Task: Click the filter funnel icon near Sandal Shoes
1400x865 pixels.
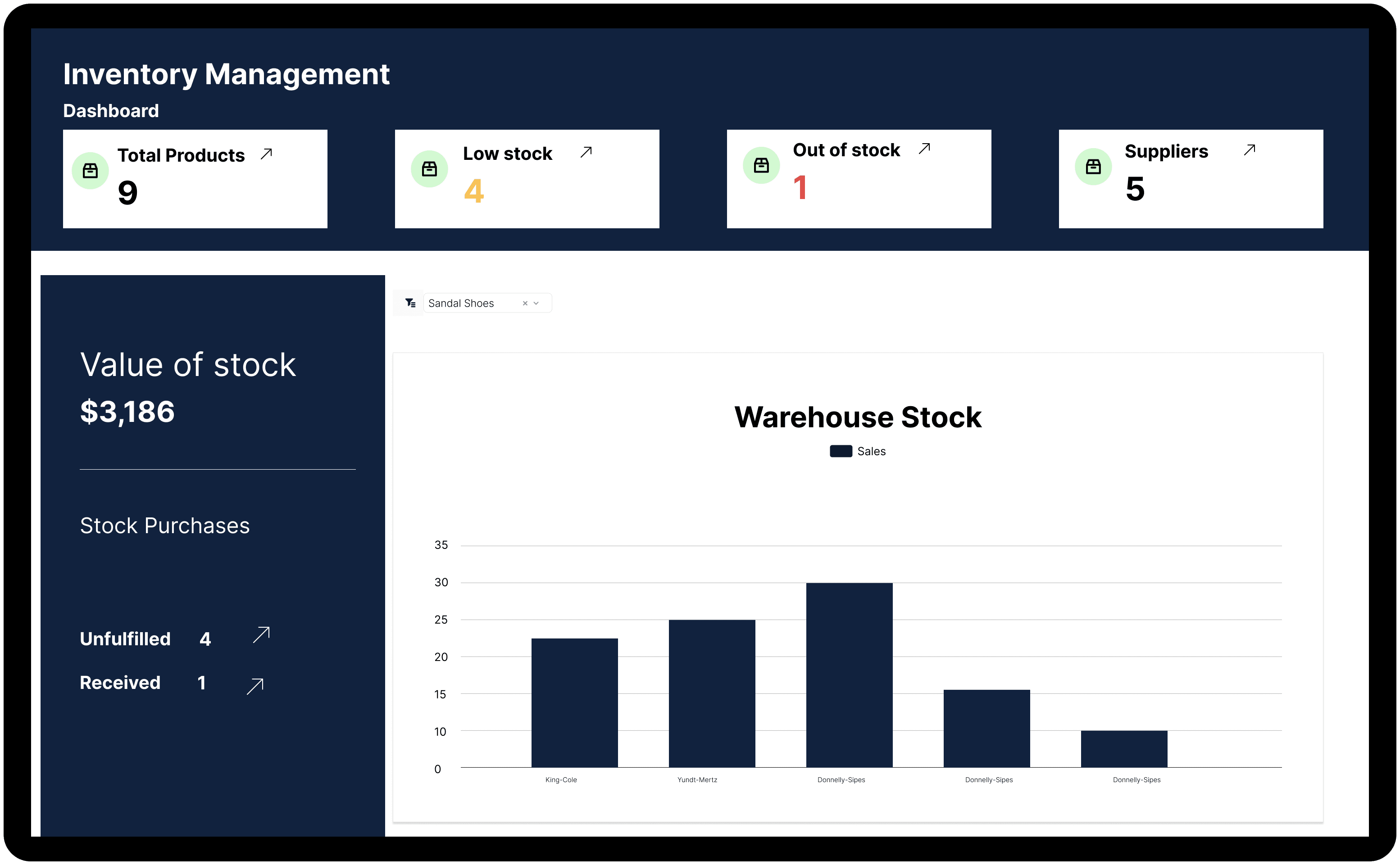Action: pos(409,302)
